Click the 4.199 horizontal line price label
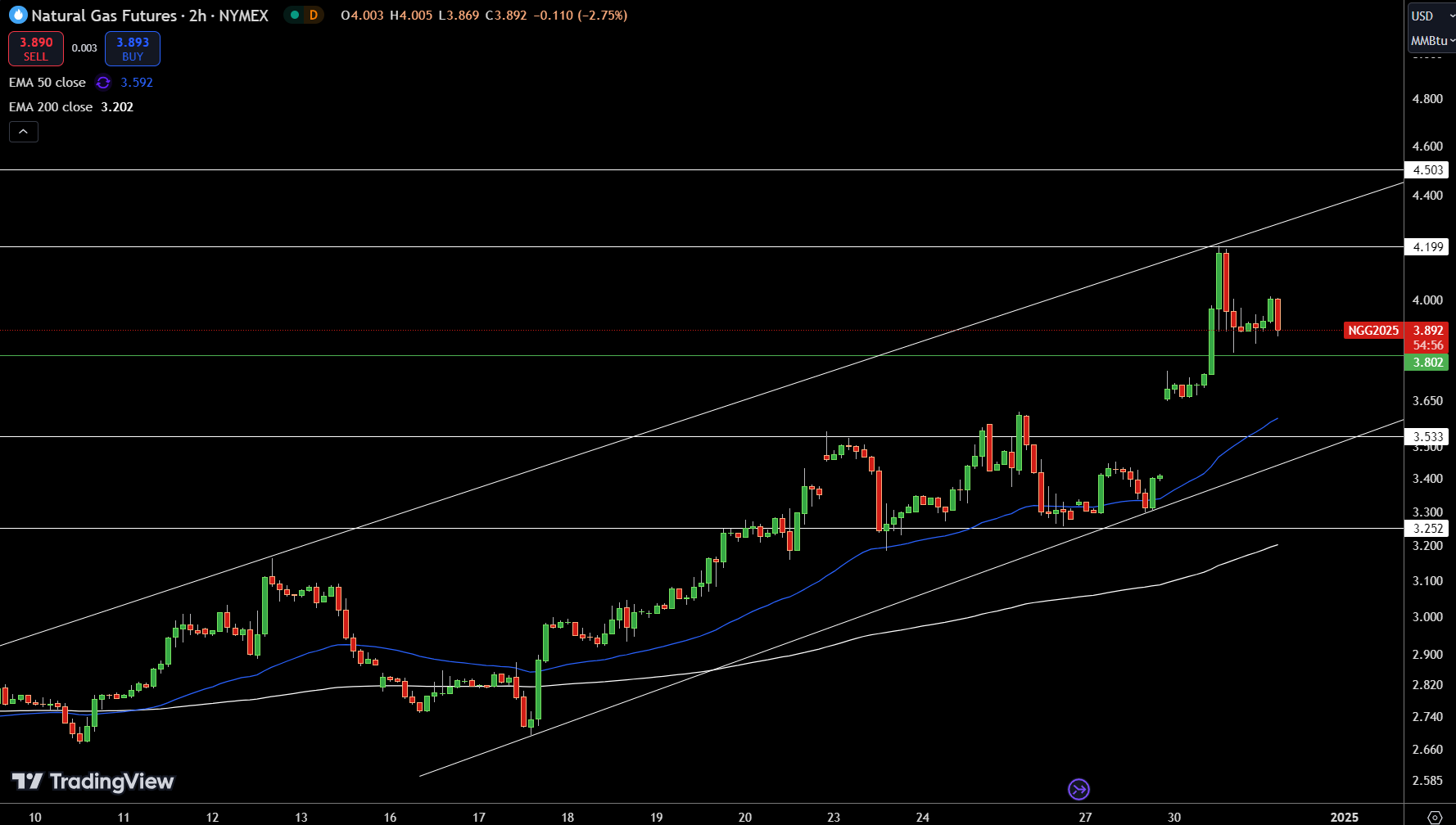Image resolution: width=1456 pixels, height=825 pixels. (1427, 247)
